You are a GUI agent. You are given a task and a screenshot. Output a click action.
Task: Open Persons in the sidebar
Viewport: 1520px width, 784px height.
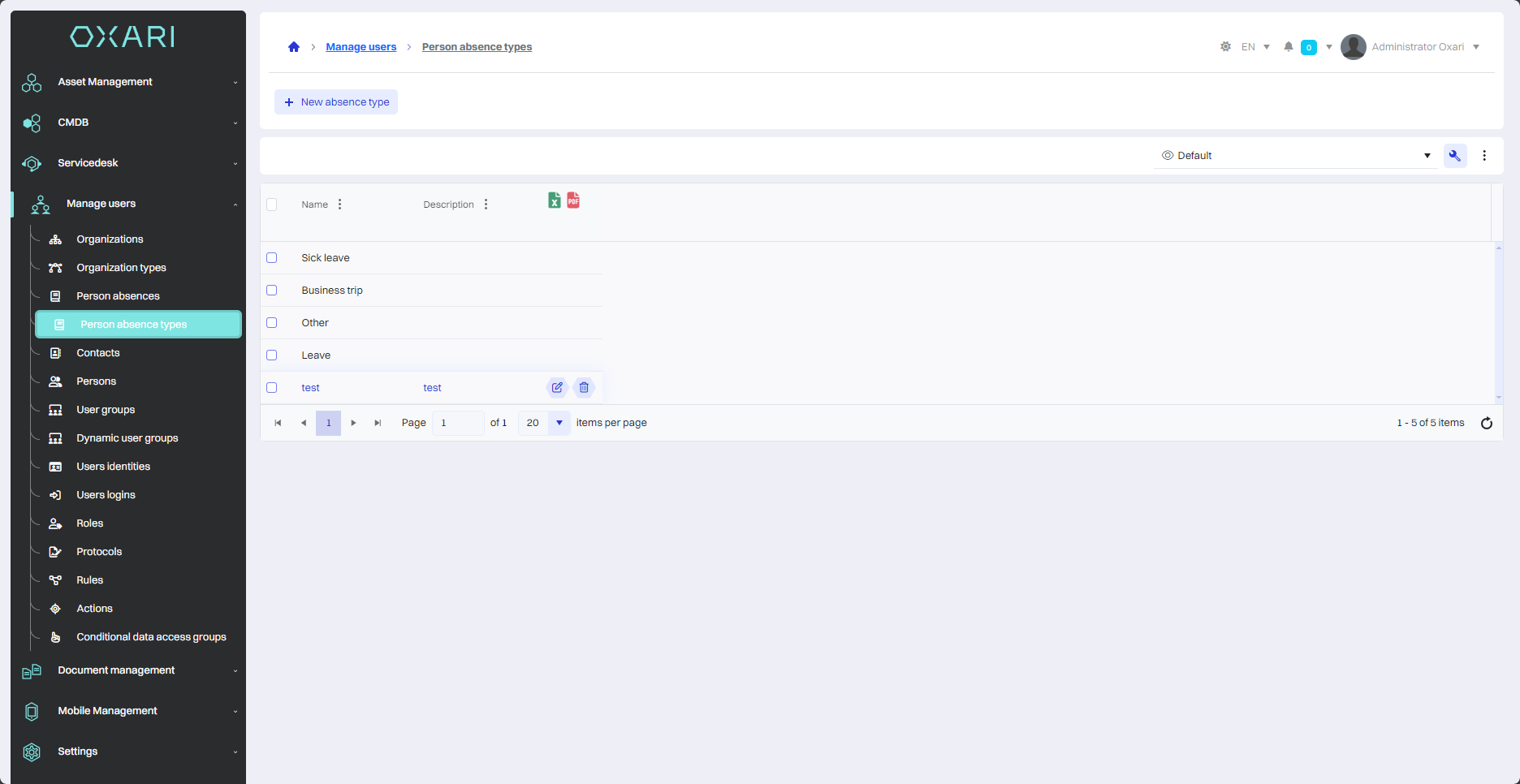(x=96, y=381)
